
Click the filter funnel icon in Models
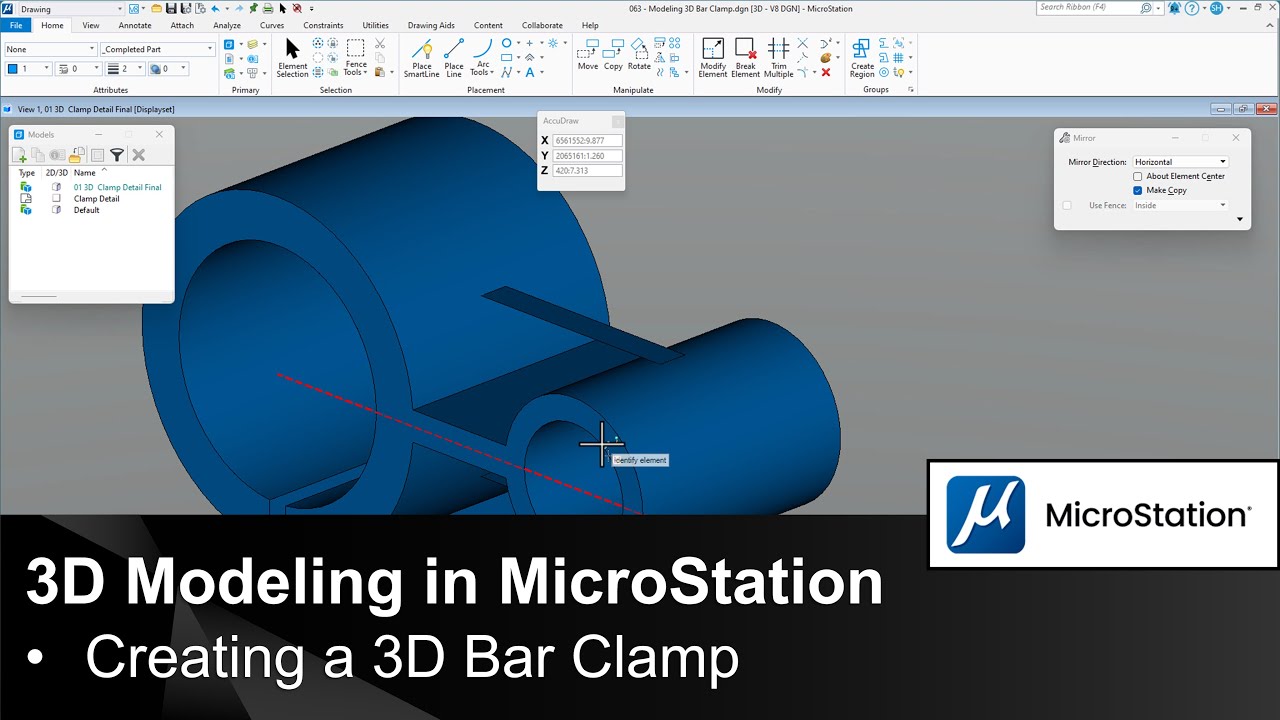point(117,155)
